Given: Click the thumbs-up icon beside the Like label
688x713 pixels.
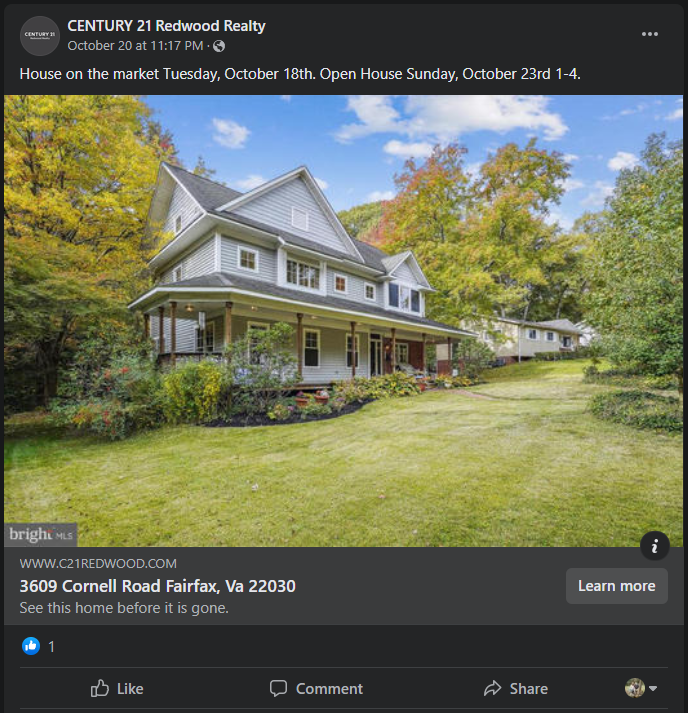Looking at the screenshot, I should pos(100,688).
